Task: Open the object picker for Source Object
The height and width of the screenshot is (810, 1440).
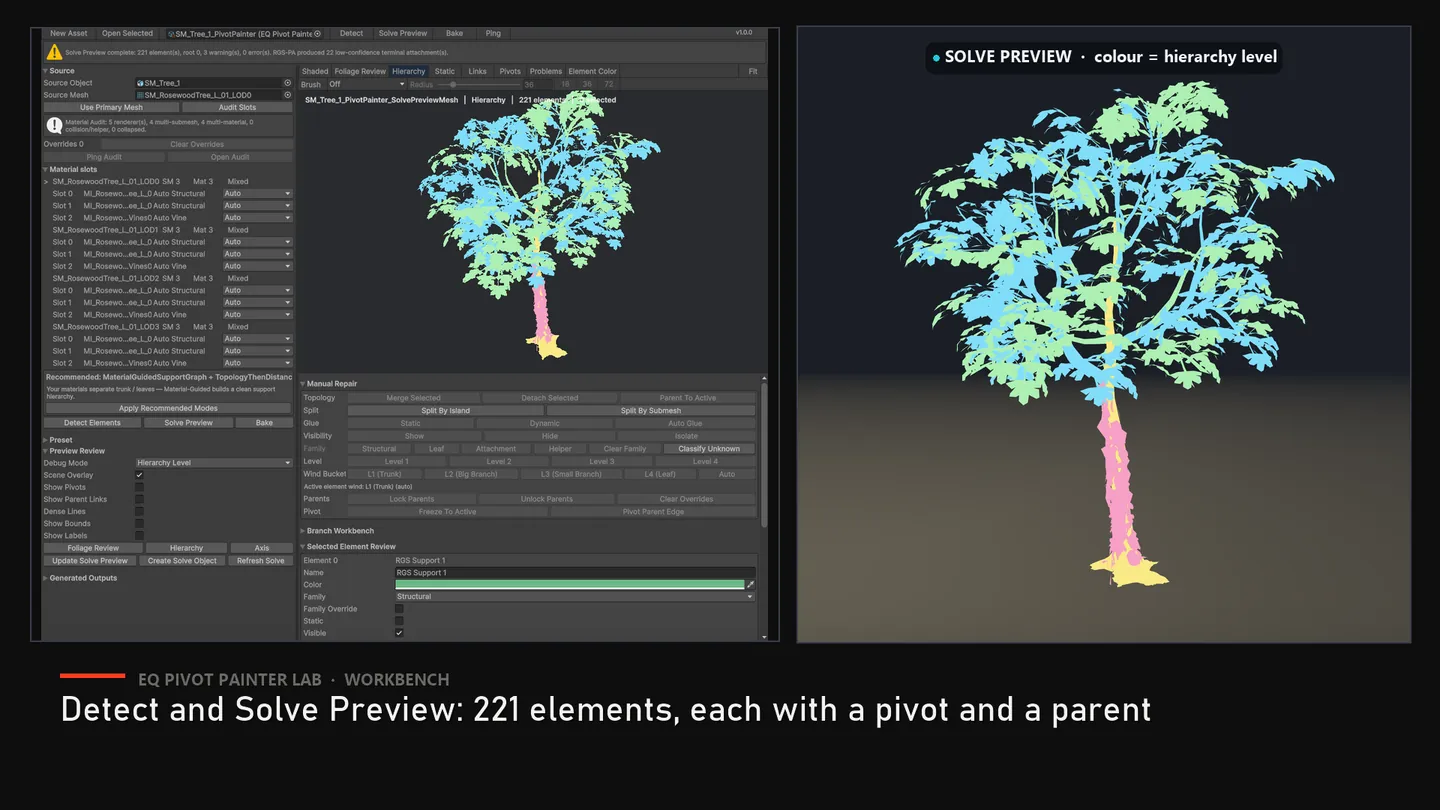Action: click(x=288, y=83)
